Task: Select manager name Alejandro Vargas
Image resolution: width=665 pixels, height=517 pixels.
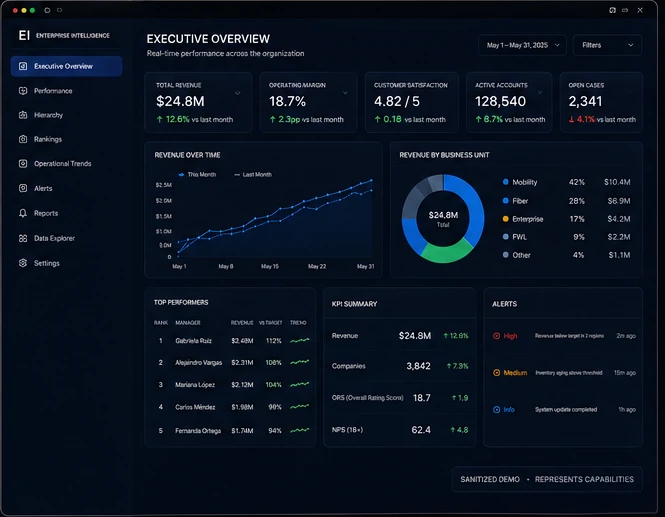Action: (198, 363)
